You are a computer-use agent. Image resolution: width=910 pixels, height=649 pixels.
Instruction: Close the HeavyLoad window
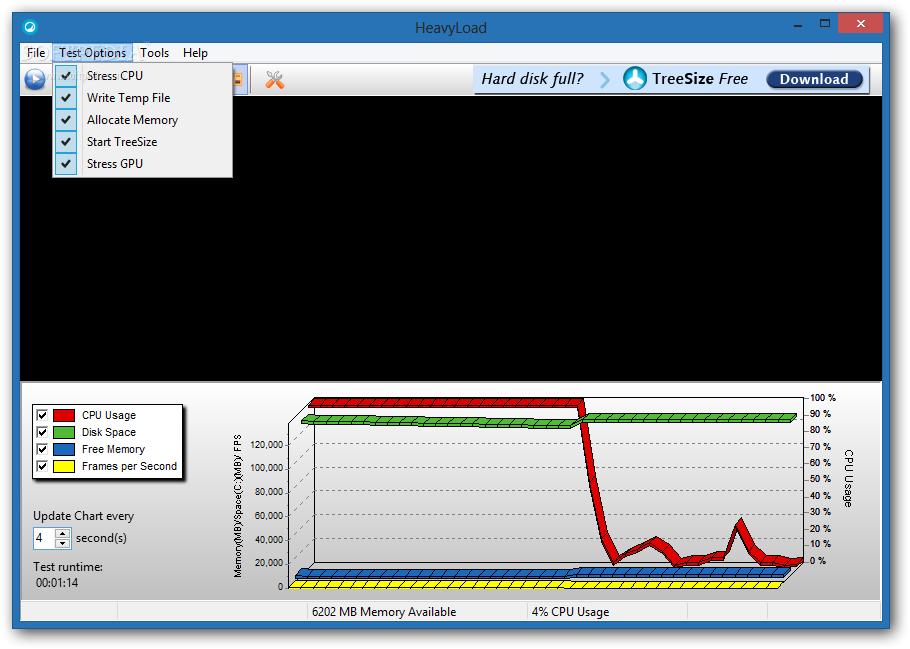(861, 24)
